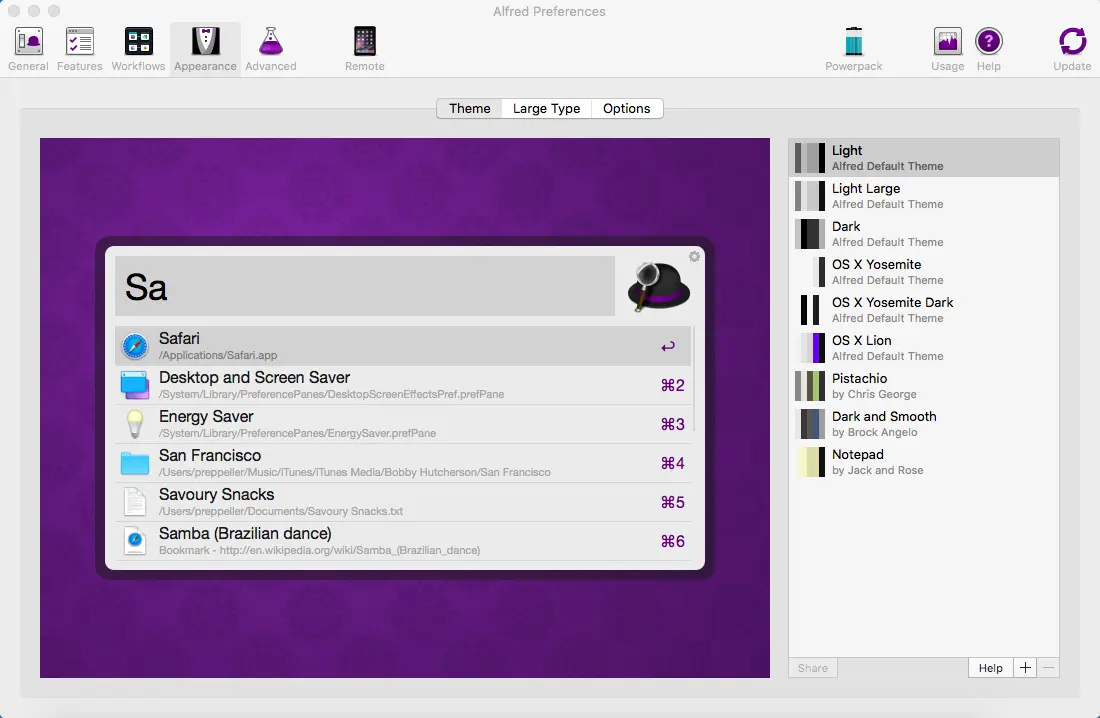Viewport: 1100px width, 718px height.
Task: Select the Safari result row
Action: coord(403,345)
